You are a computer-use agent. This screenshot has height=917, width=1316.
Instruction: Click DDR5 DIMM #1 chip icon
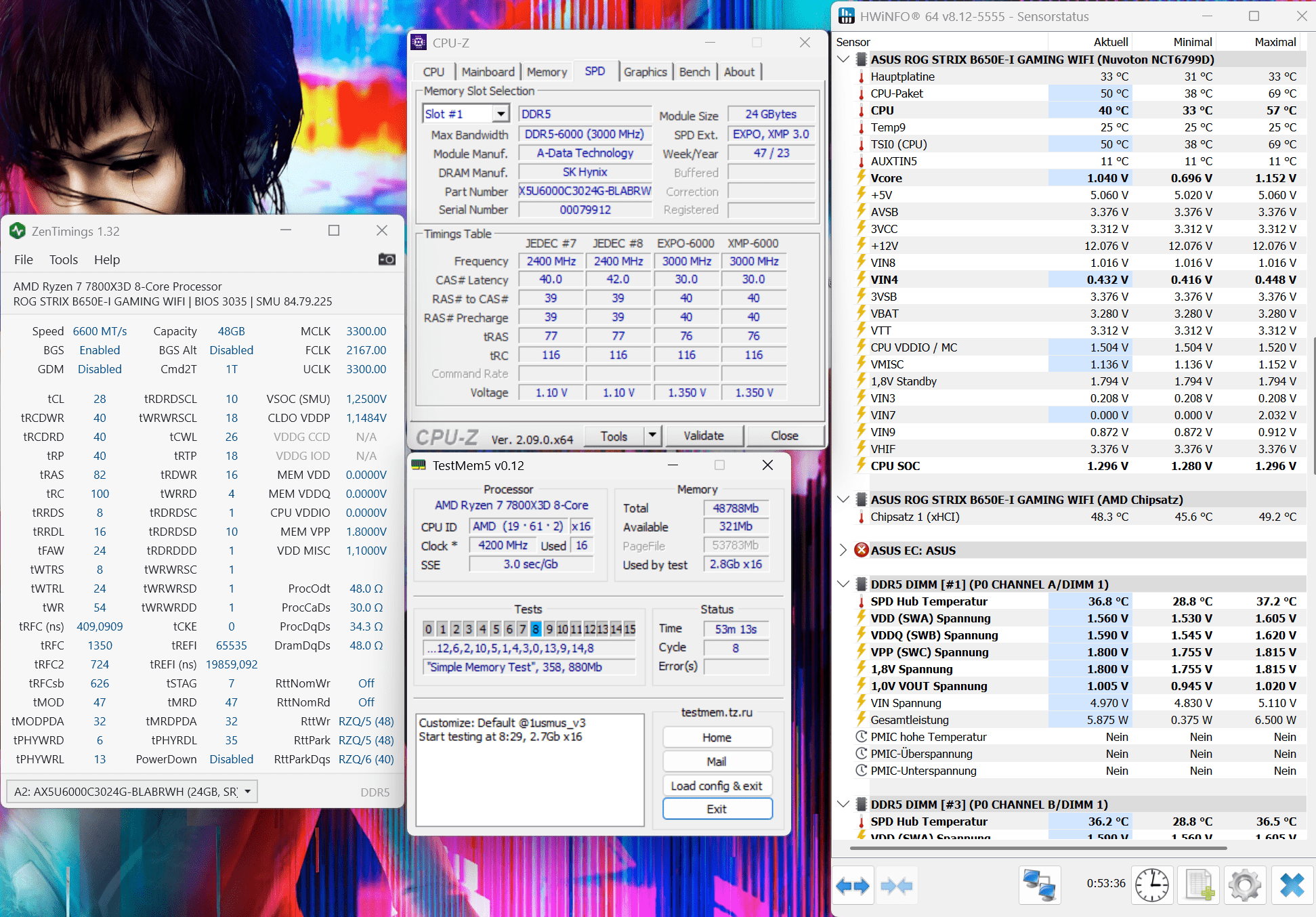(862, 584)
